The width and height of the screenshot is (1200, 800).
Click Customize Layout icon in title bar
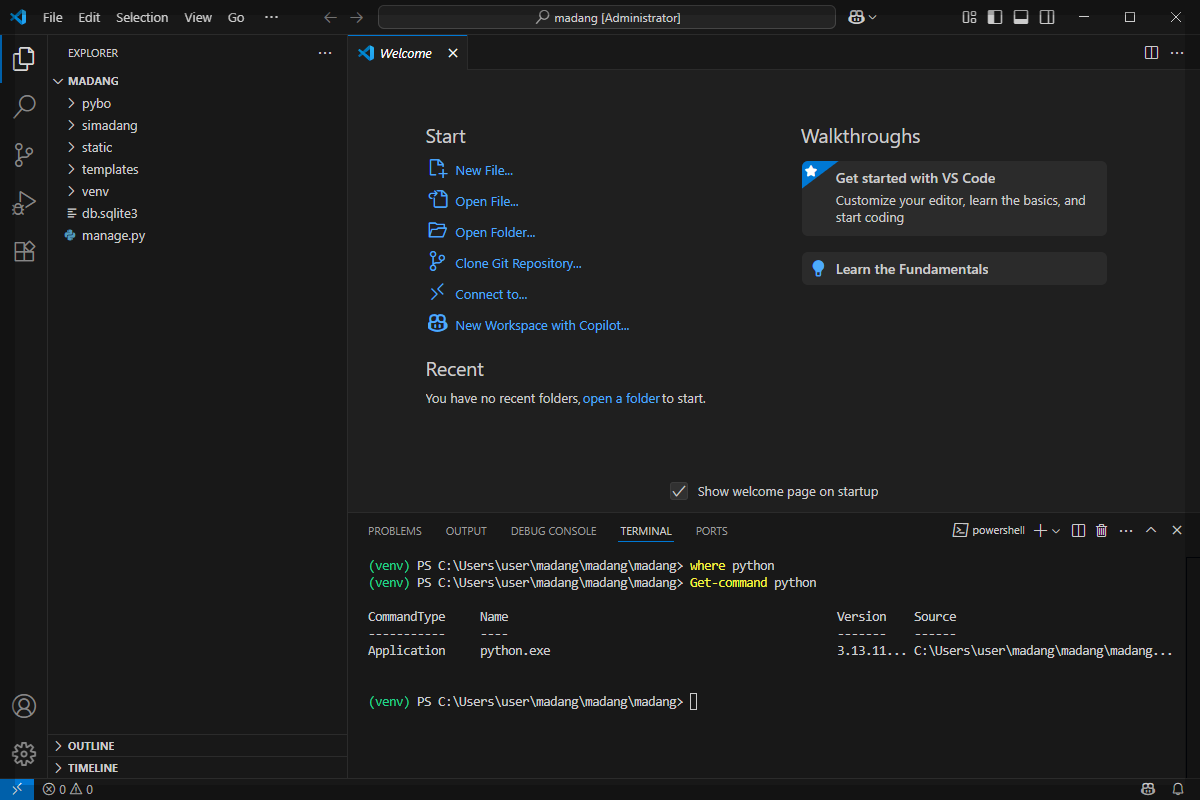pos(969,17)
